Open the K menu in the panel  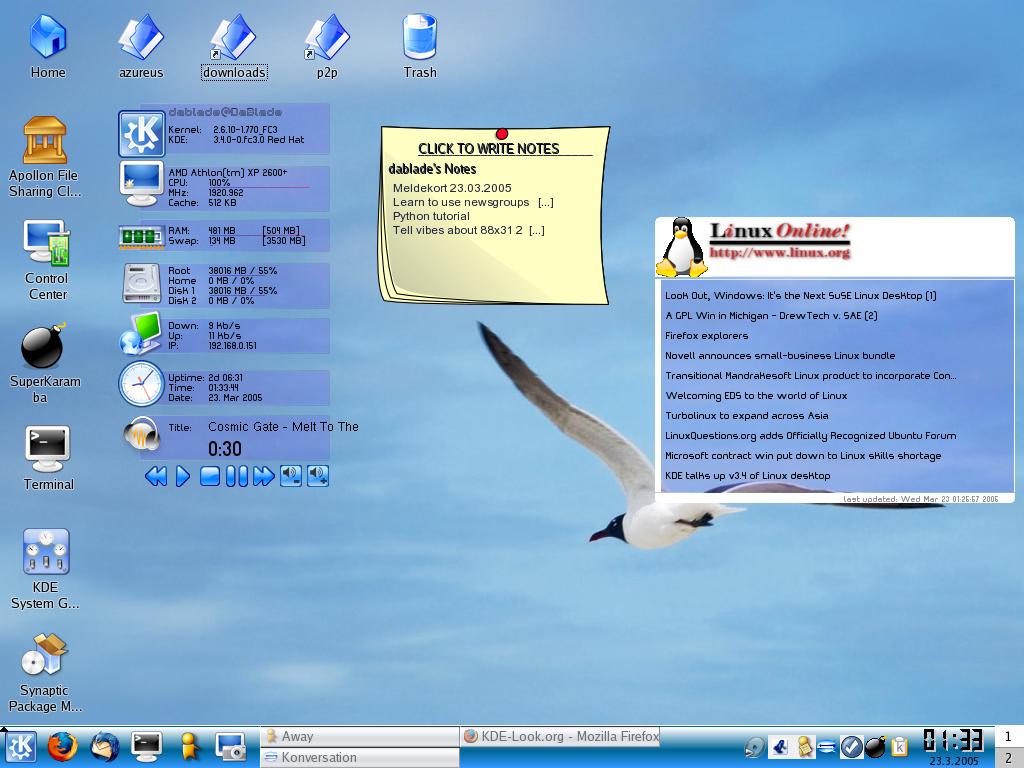22,746
